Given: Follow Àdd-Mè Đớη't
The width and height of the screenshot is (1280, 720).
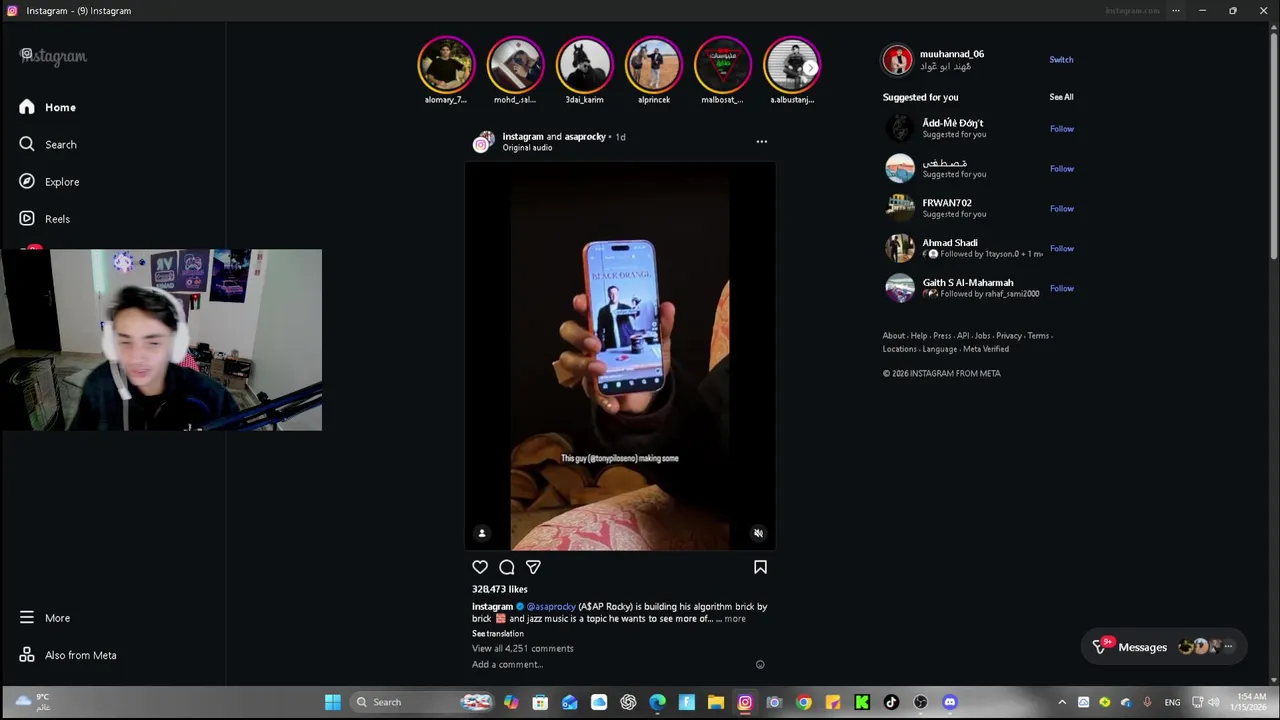Looking at the screenshot, I should click(1061, 129).
